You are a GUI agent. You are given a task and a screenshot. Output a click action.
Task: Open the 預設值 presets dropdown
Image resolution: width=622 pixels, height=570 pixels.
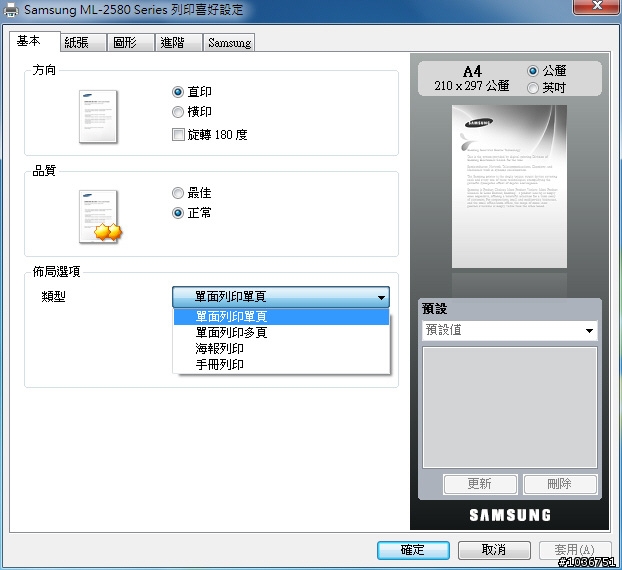510,330
